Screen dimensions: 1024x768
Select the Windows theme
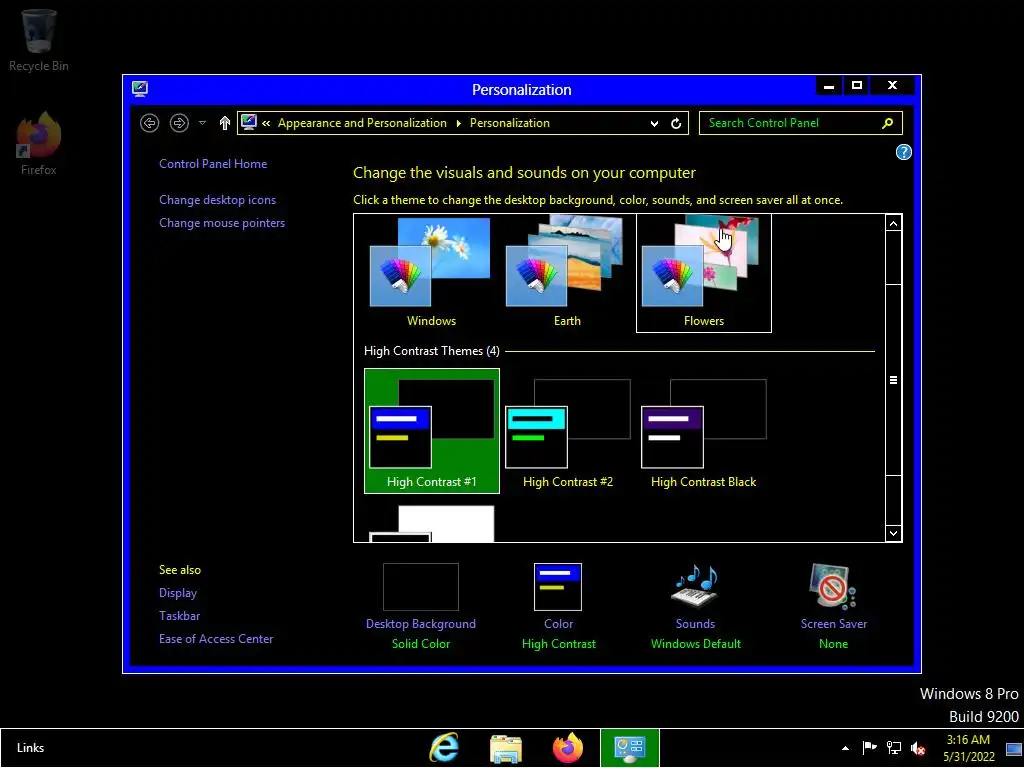[x=431, y=273]
